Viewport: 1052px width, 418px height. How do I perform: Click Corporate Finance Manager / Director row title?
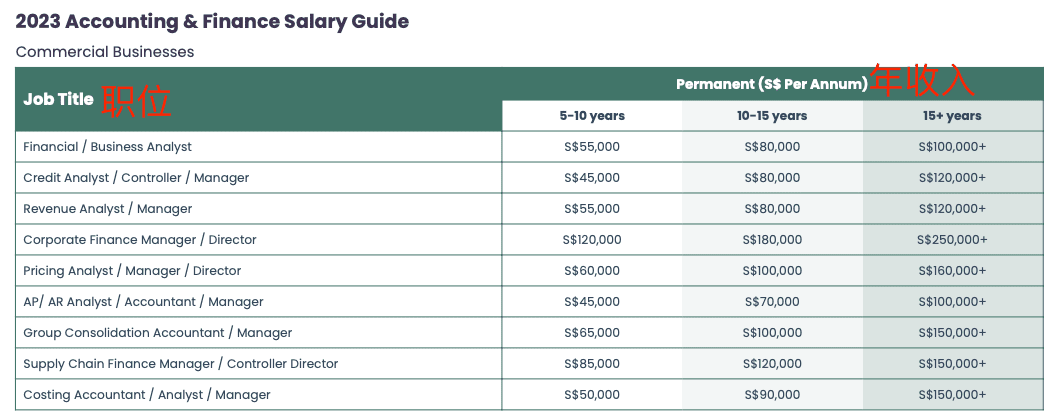pyautogui.click(x=140, y=240)
